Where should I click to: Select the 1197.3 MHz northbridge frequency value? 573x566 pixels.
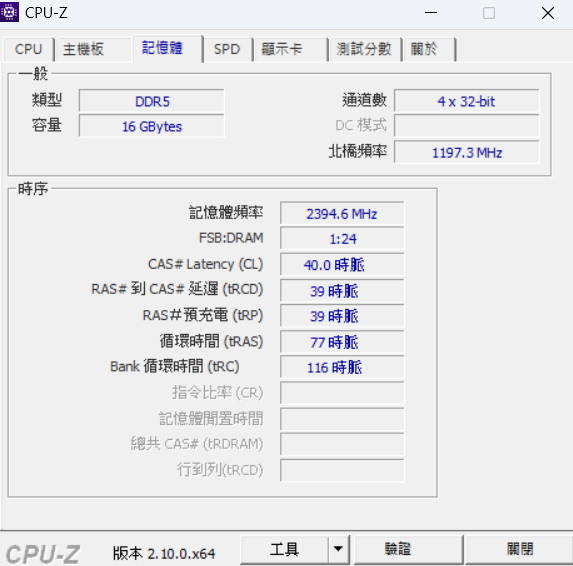tap(466, 152)
